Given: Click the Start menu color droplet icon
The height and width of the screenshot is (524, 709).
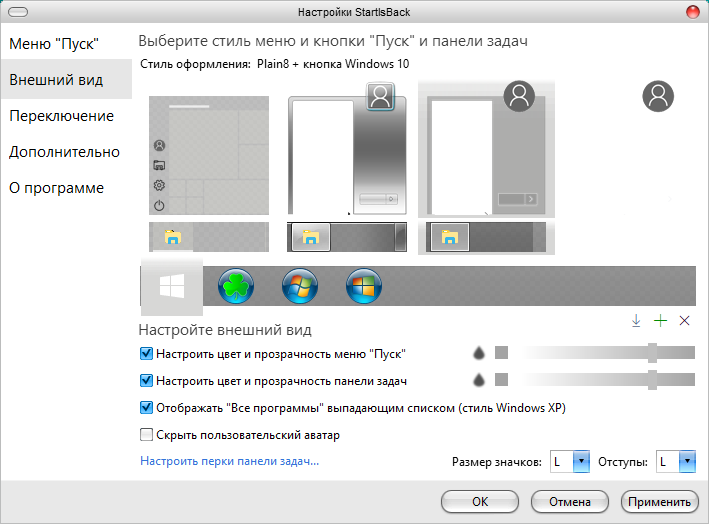Looking at the screenshot, I should point(479,353).
